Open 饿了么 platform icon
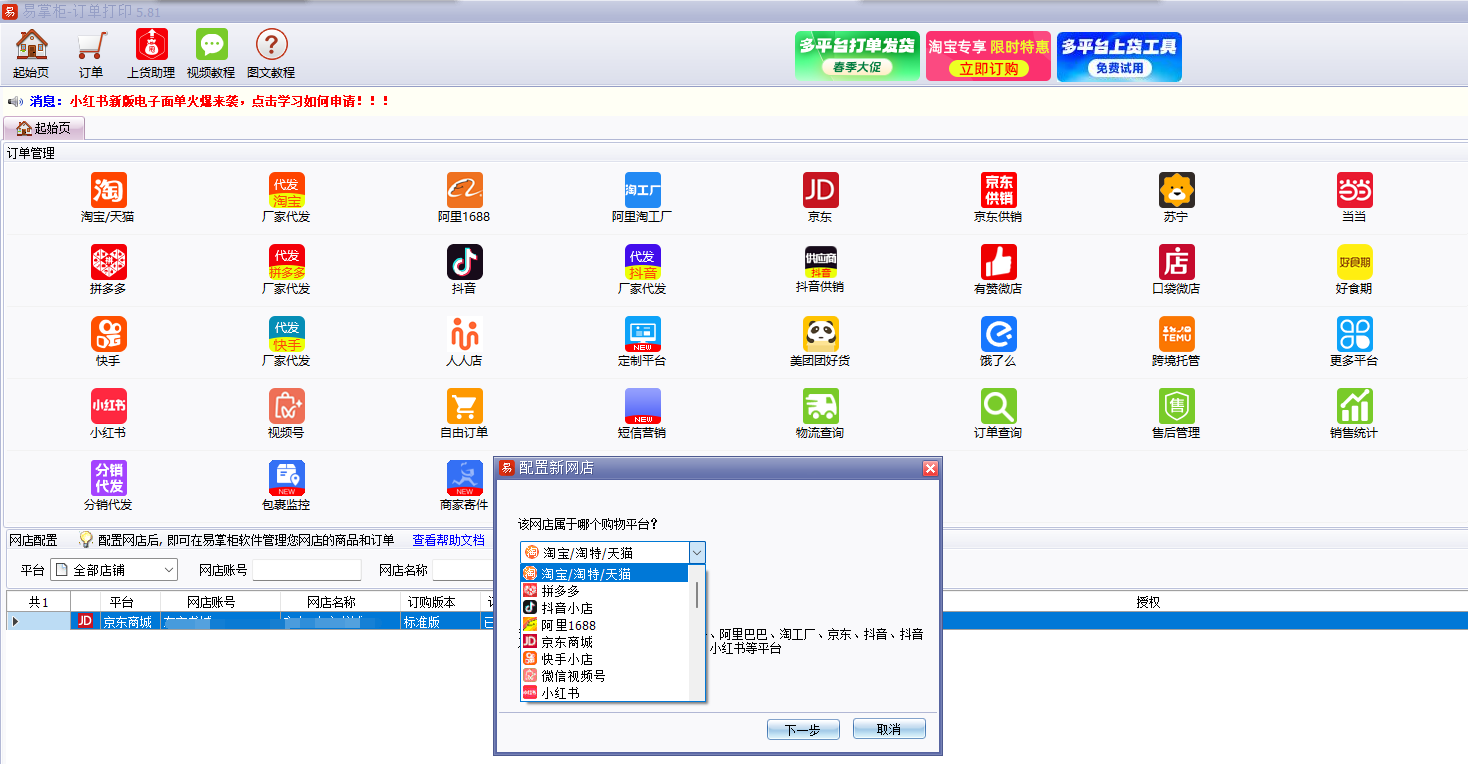Screen dimensions: 1468x764 click(998, 334)
